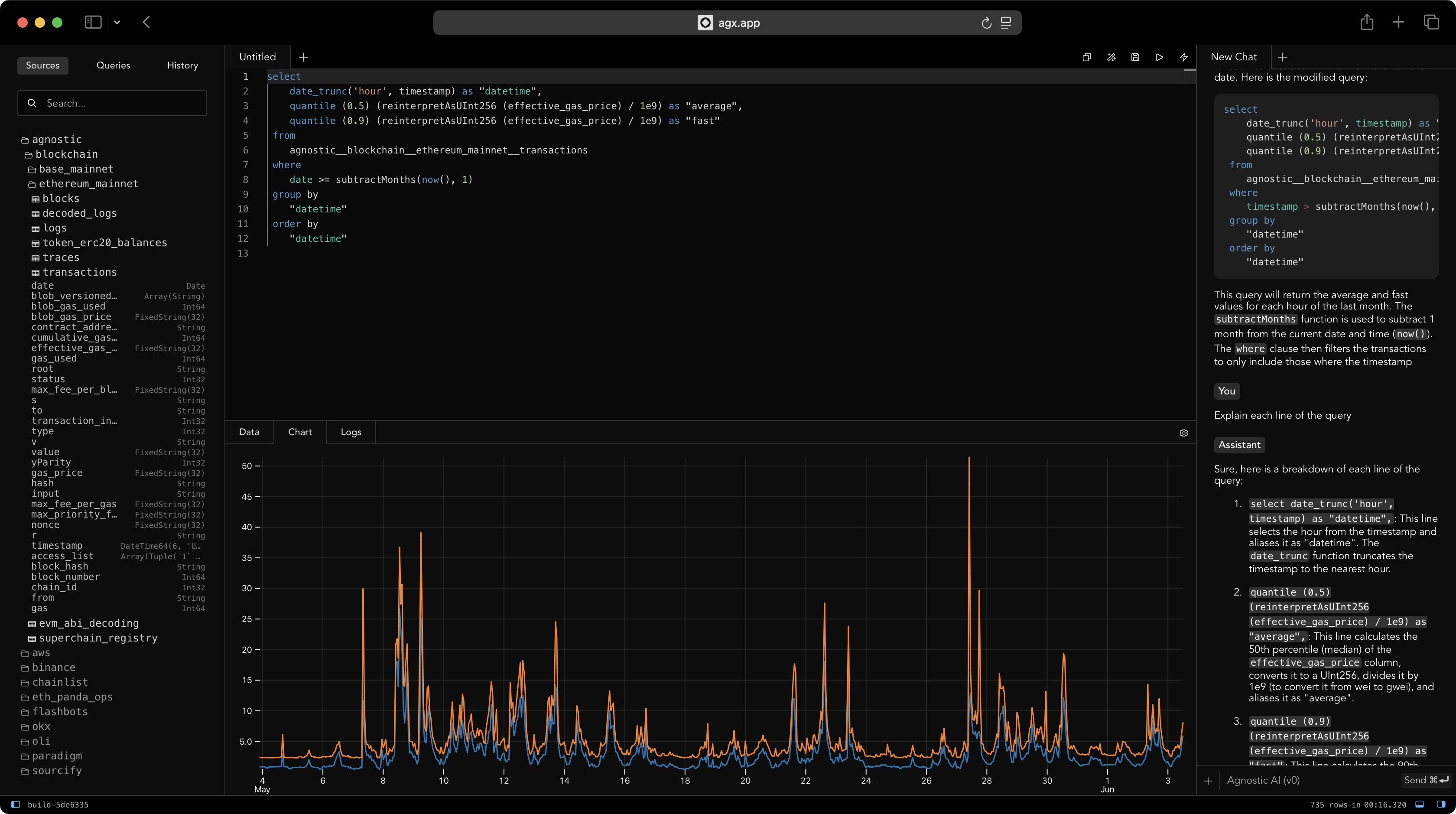This screenshot has width=1456, height=814.
Task: Add new query tab with plus icon
Action: tap(303, 57)
